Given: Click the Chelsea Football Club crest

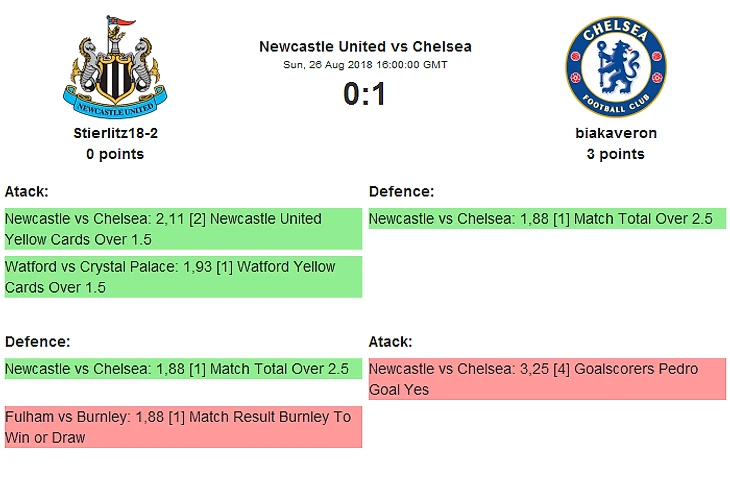Looking at the screenshot, I should 615,67.
